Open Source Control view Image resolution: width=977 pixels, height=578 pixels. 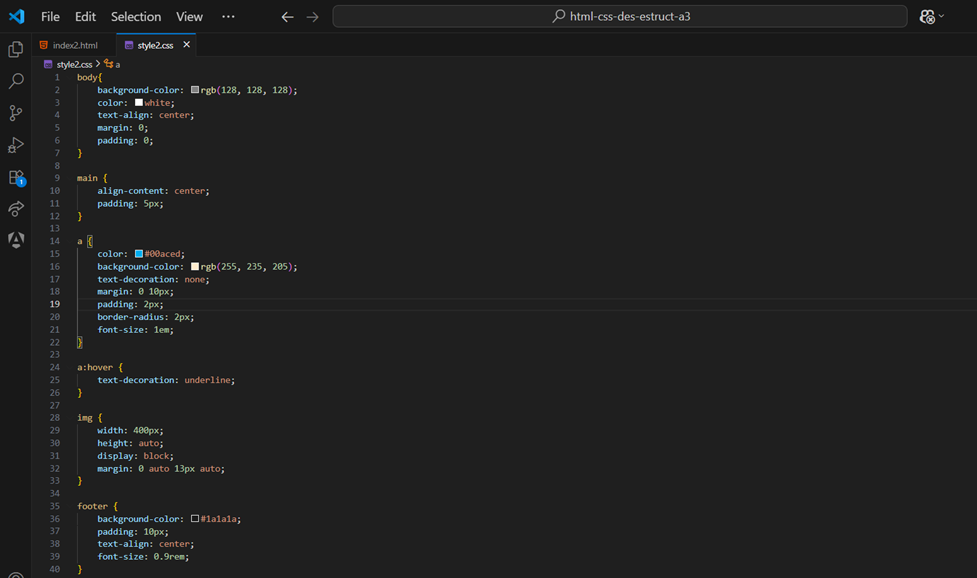pos(16,113)
